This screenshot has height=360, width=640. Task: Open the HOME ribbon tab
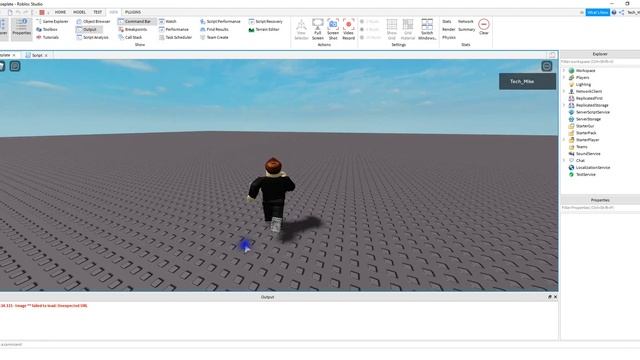tap(60, 12)
